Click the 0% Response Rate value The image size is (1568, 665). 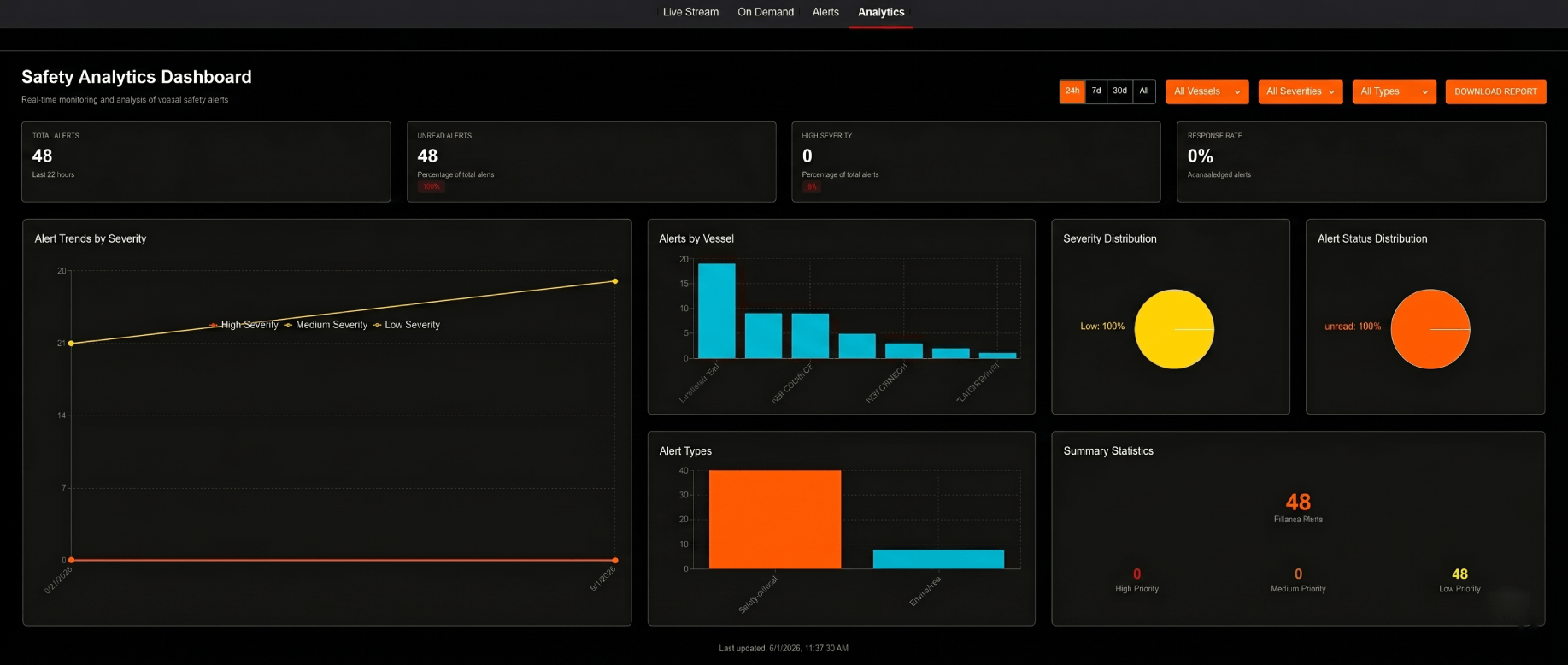pos(1200,156)
